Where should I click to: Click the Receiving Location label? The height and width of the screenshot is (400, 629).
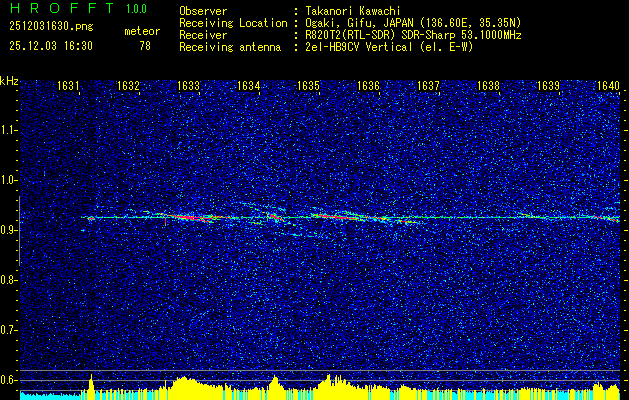point(233,23)
